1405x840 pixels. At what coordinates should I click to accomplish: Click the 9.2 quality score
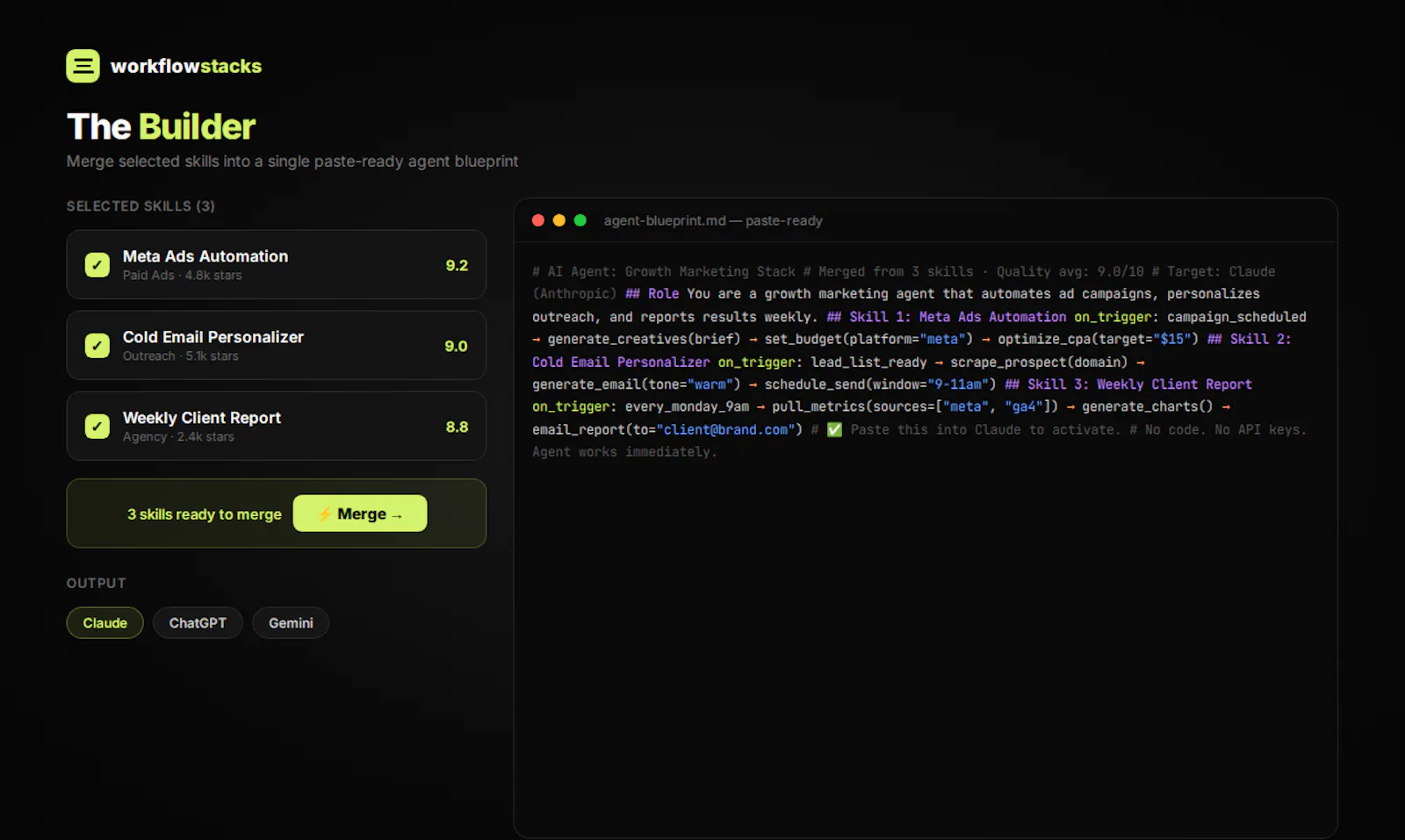[457, 265]
